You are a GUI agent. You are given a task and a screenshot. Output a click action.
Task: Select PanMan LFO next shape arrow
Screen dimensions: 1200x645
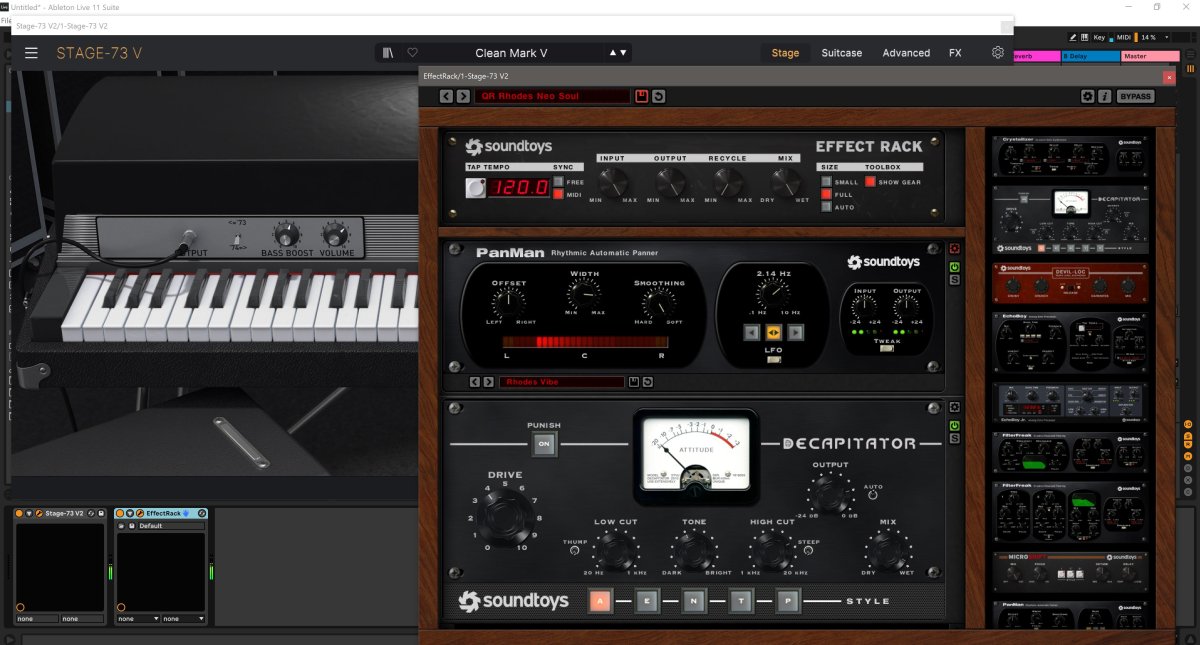click(795, 332)
